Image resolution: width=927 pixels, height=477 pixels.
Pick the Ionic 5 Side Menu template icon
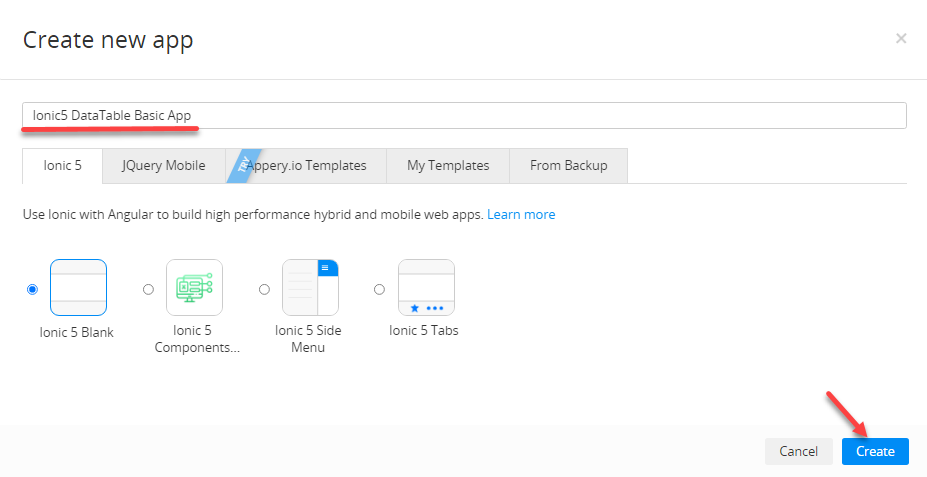pos(310,287)
